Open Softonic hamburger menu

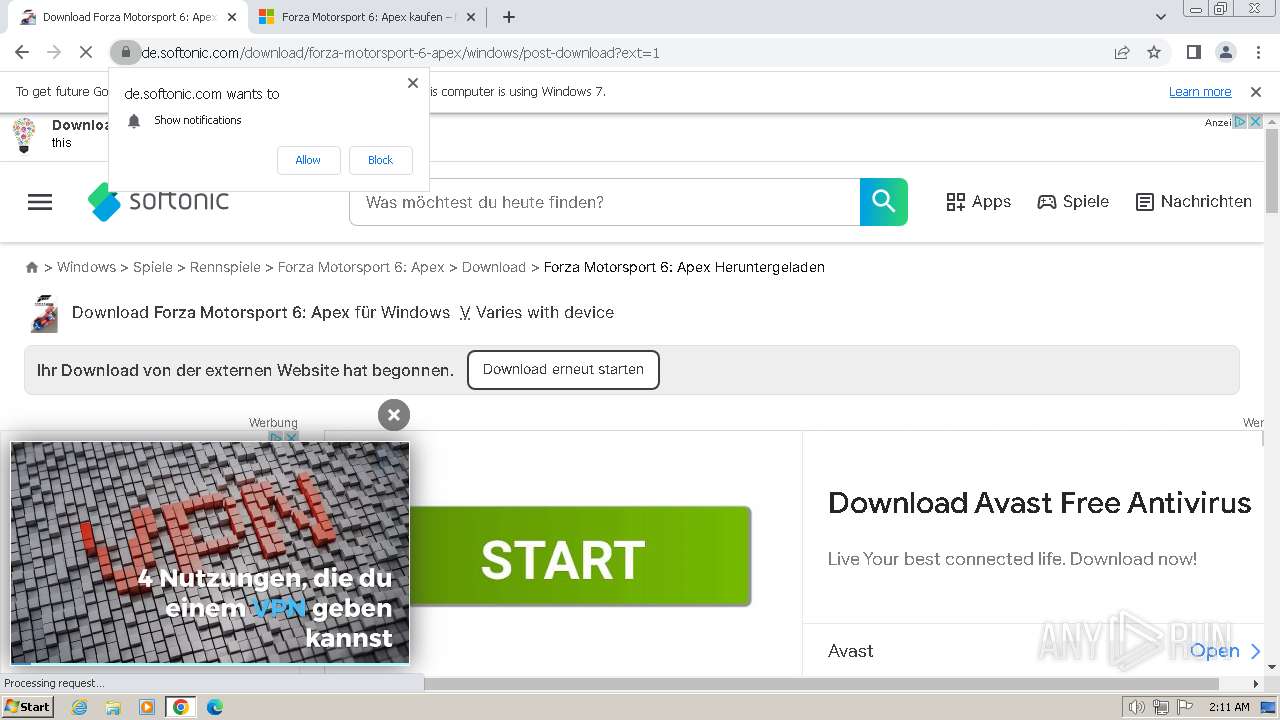[x=40, y=202]
